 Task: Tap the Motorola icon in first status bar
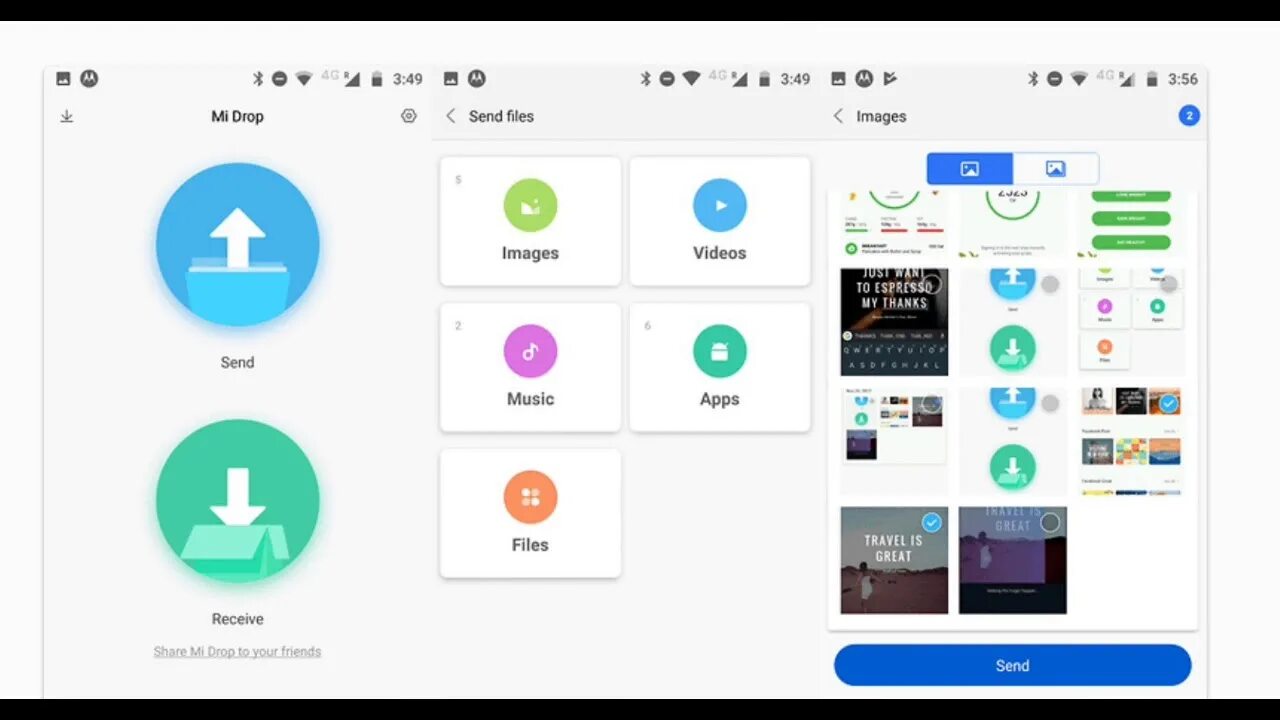(89, 79)
